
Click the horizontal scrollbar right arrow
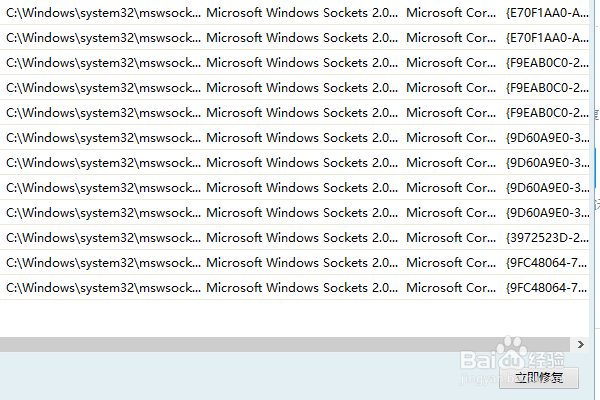(x=580, y=343)
